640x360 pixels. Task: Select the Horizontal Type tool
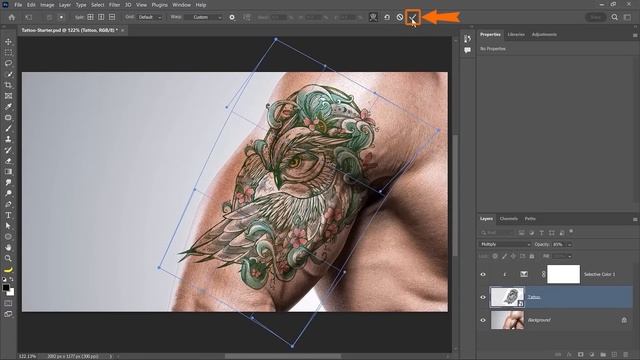(x=8, y=215)
